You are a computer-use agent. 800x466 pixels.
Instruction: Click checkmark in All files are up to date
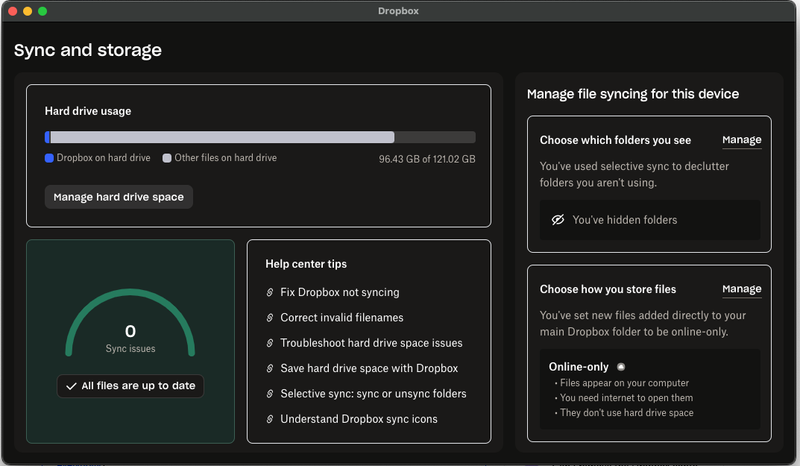tap(71, 386)
